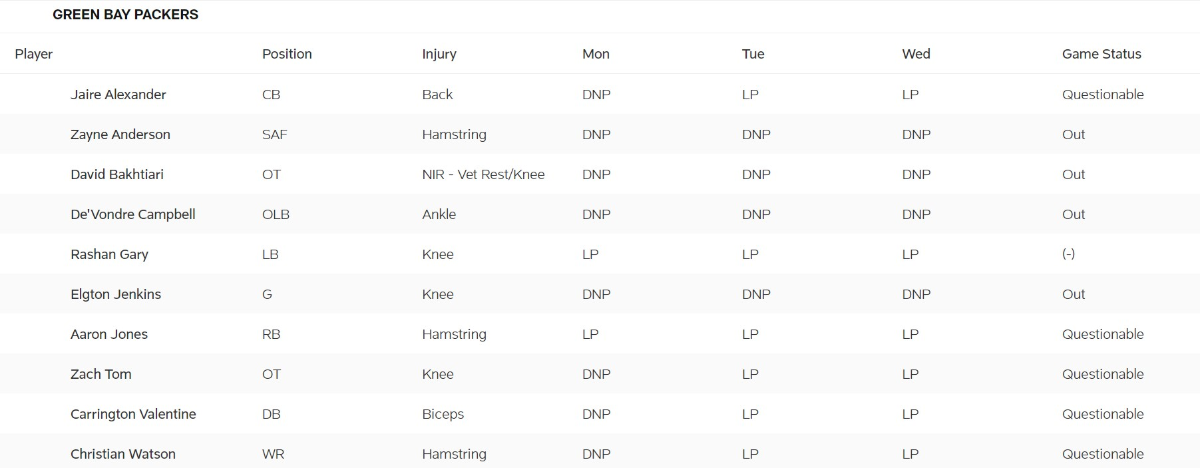Viewport: 1200px width, 468px height.
Task: Click the Player column header
Action: click(x=34, y=54)
